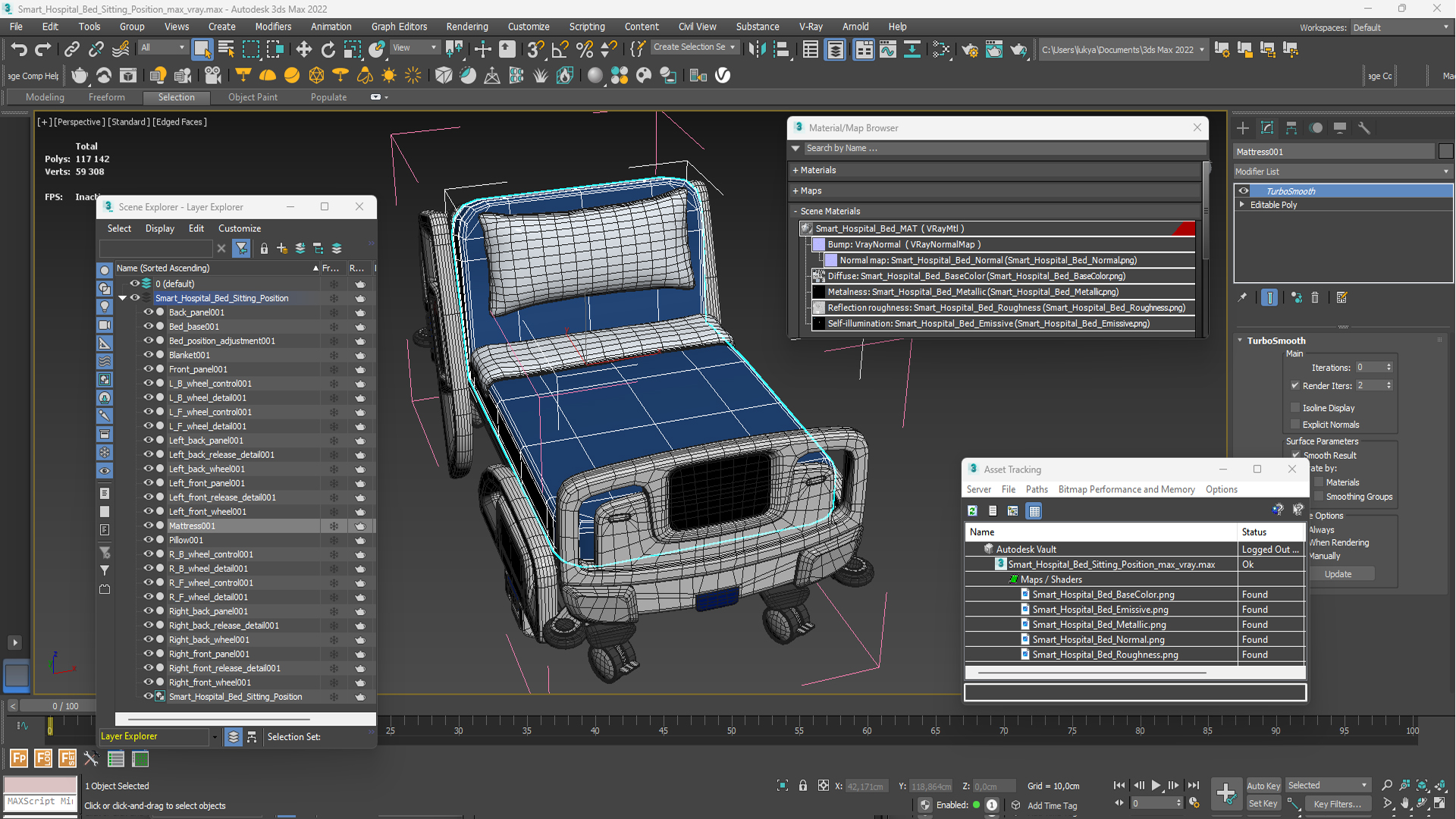Click the Redo arrow icon
This screenshot has width=1456, height=819.
pos(43,49)
